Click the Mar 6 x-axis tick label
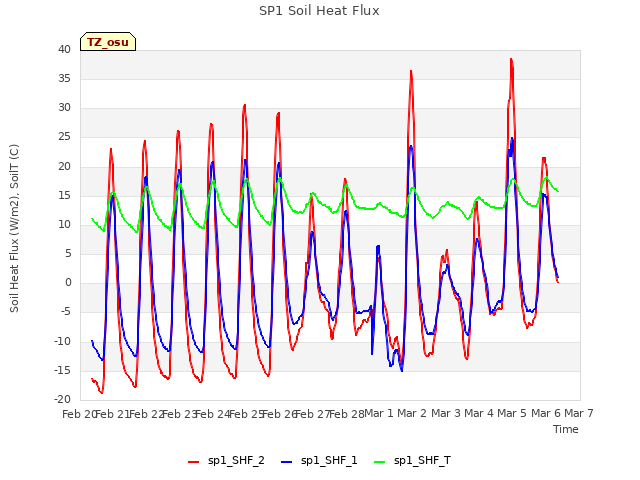This screenshot has width=640, height=480. [x=545, y=413]
